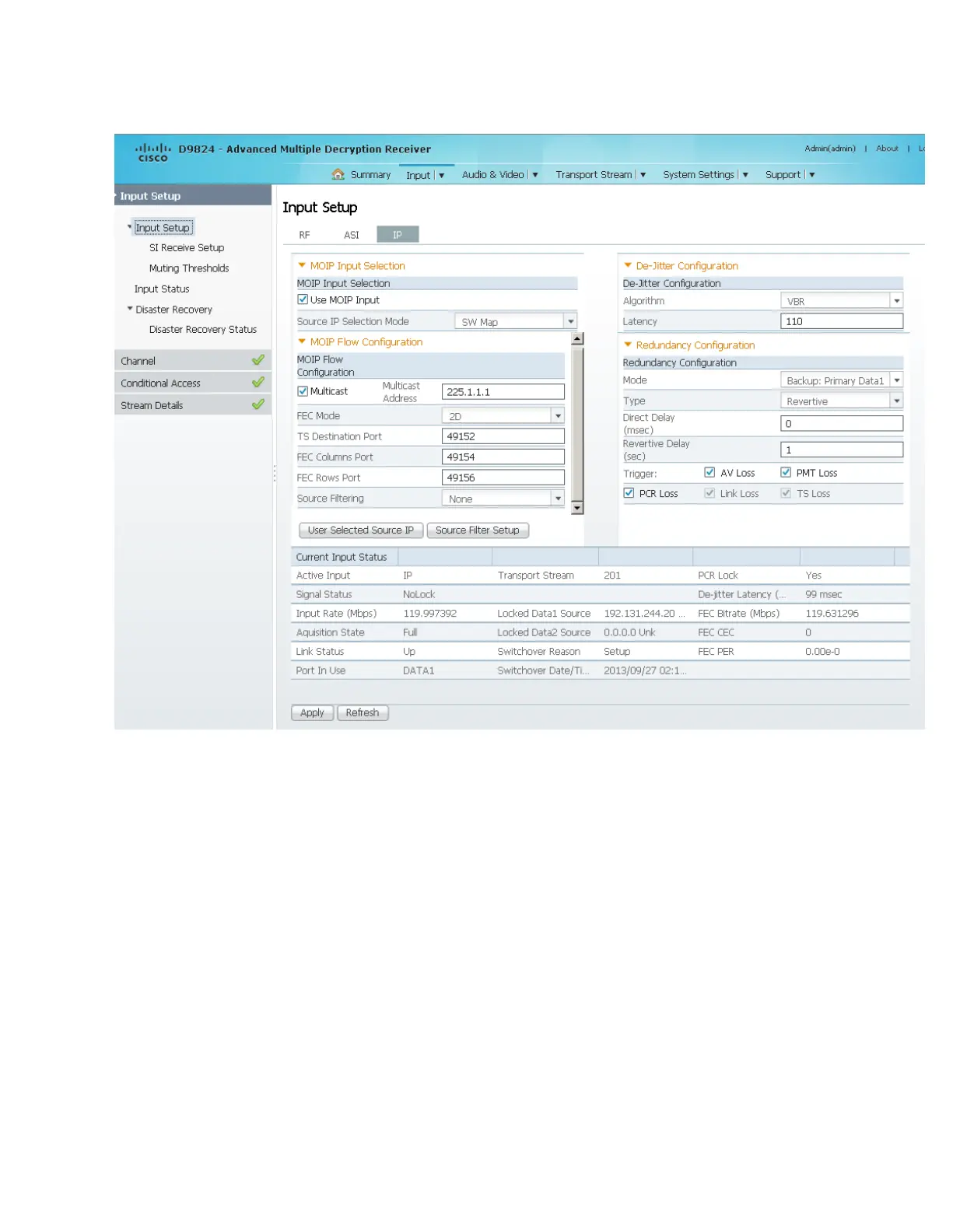Image resolution: width=953 pixels, height=1232 pixels.
Task: Click the FEC Rows Port field
Action: tap(503, 478)
